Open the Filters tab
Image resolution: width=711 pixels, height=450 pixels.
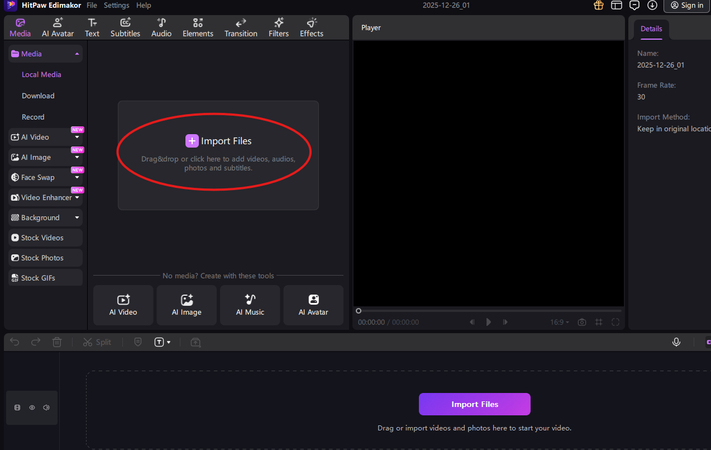[x=278, y=28]
